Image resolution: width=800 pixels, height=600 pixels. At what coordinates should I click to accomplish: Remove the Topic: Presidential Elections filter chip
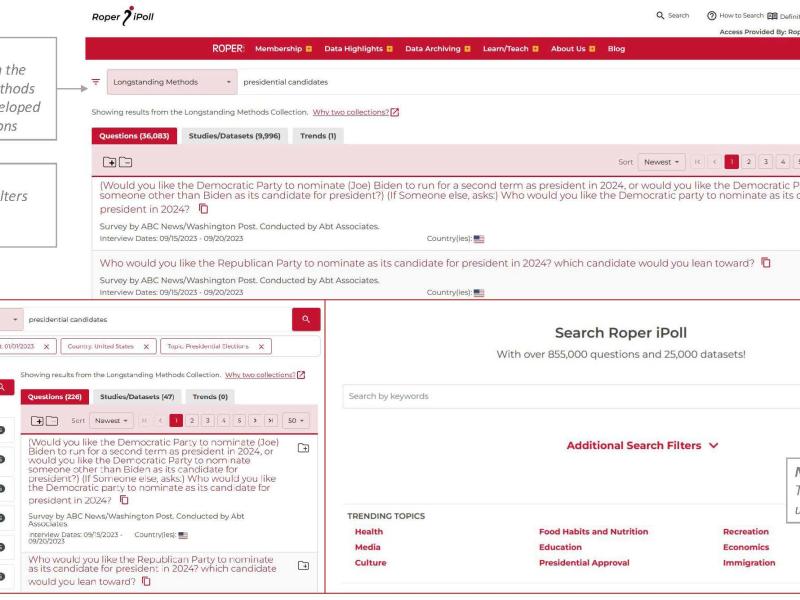[261, 346]
